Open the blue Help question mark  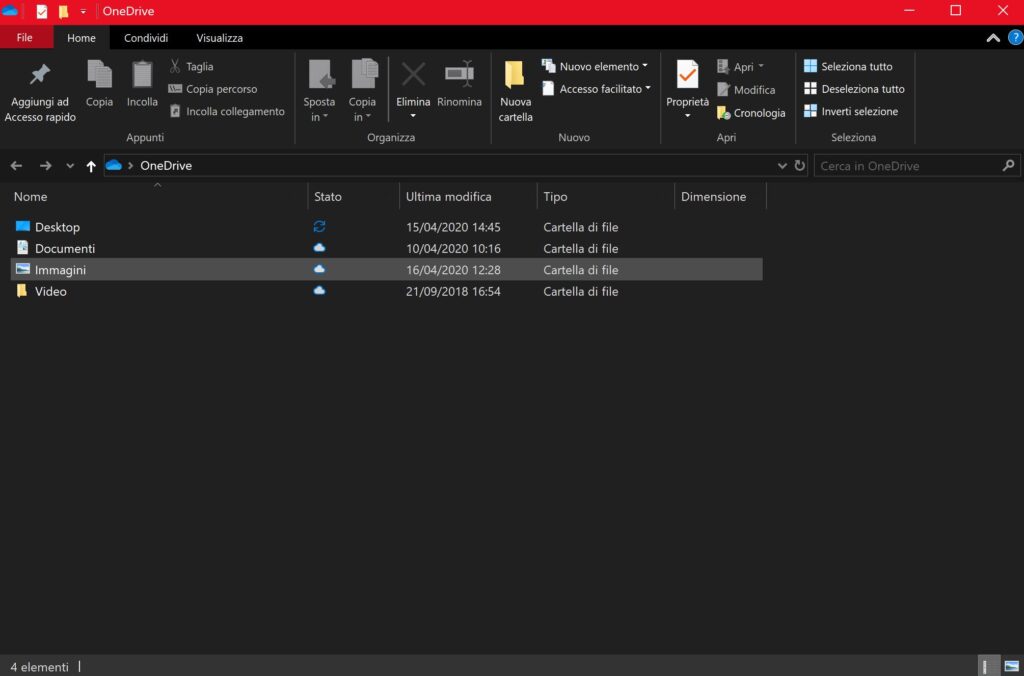[x=1016, y=38]
